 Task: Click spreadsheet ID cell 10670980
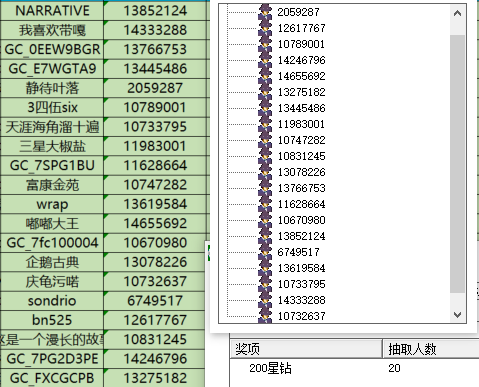pos(155,243)
